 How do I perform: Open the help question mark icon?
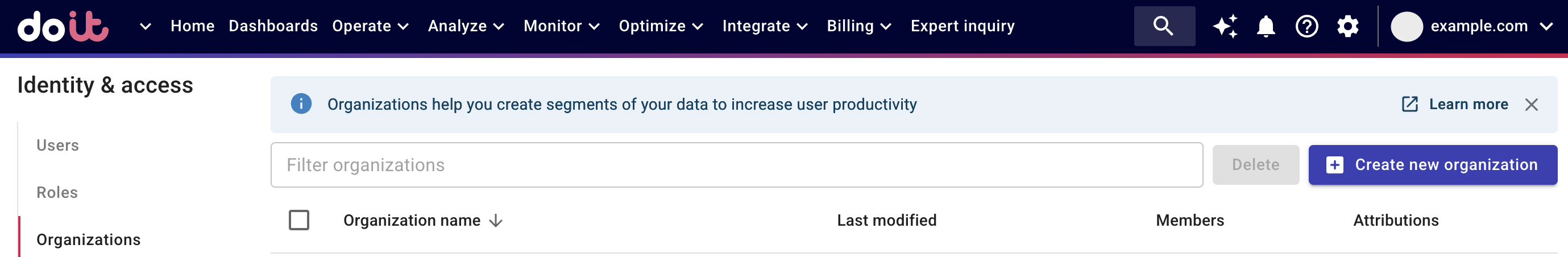1306,26
